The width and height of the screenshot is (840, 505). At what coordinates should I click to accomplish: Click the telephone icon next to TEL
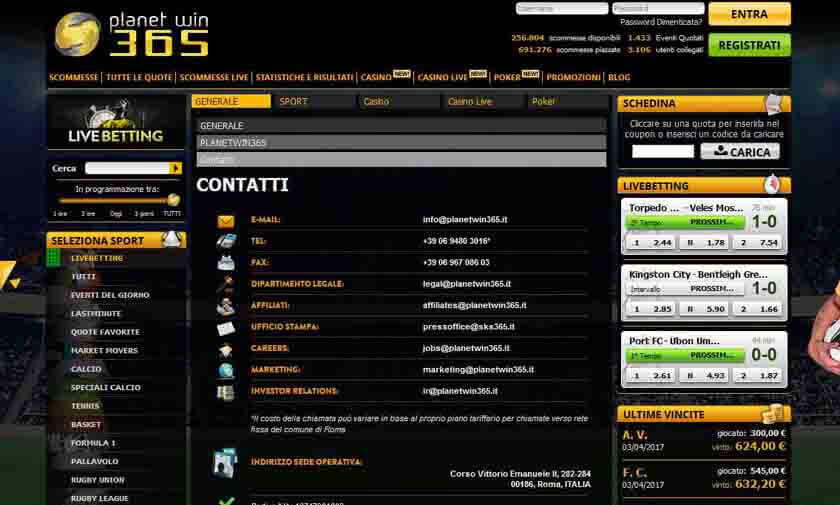point(226,242)
